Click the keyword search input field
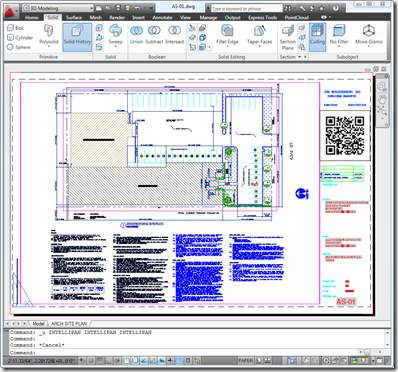The width and height of the screenshot is (398, 372). coord(247,9)
